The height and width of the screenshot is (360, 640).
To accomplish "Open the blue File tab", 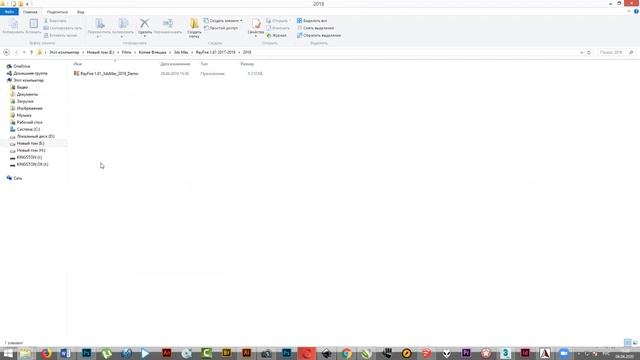I will click(9, 12).
